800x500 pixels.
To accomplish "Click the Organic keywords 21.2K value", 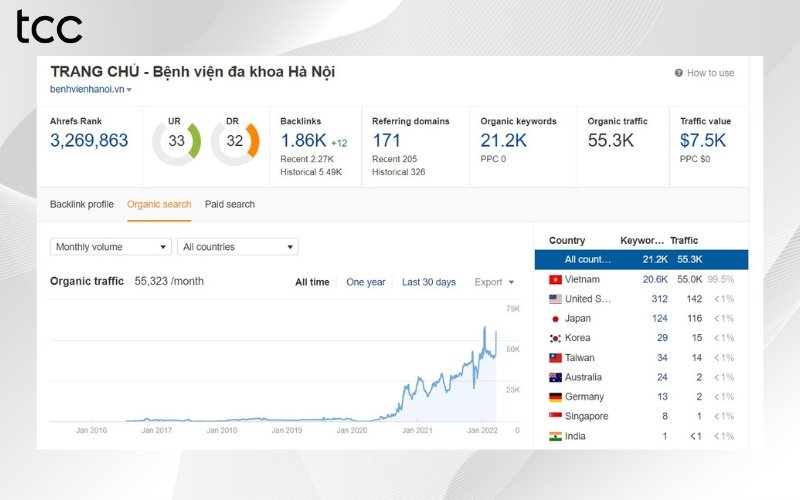I will pyautogui.click(x=504, y=140).
